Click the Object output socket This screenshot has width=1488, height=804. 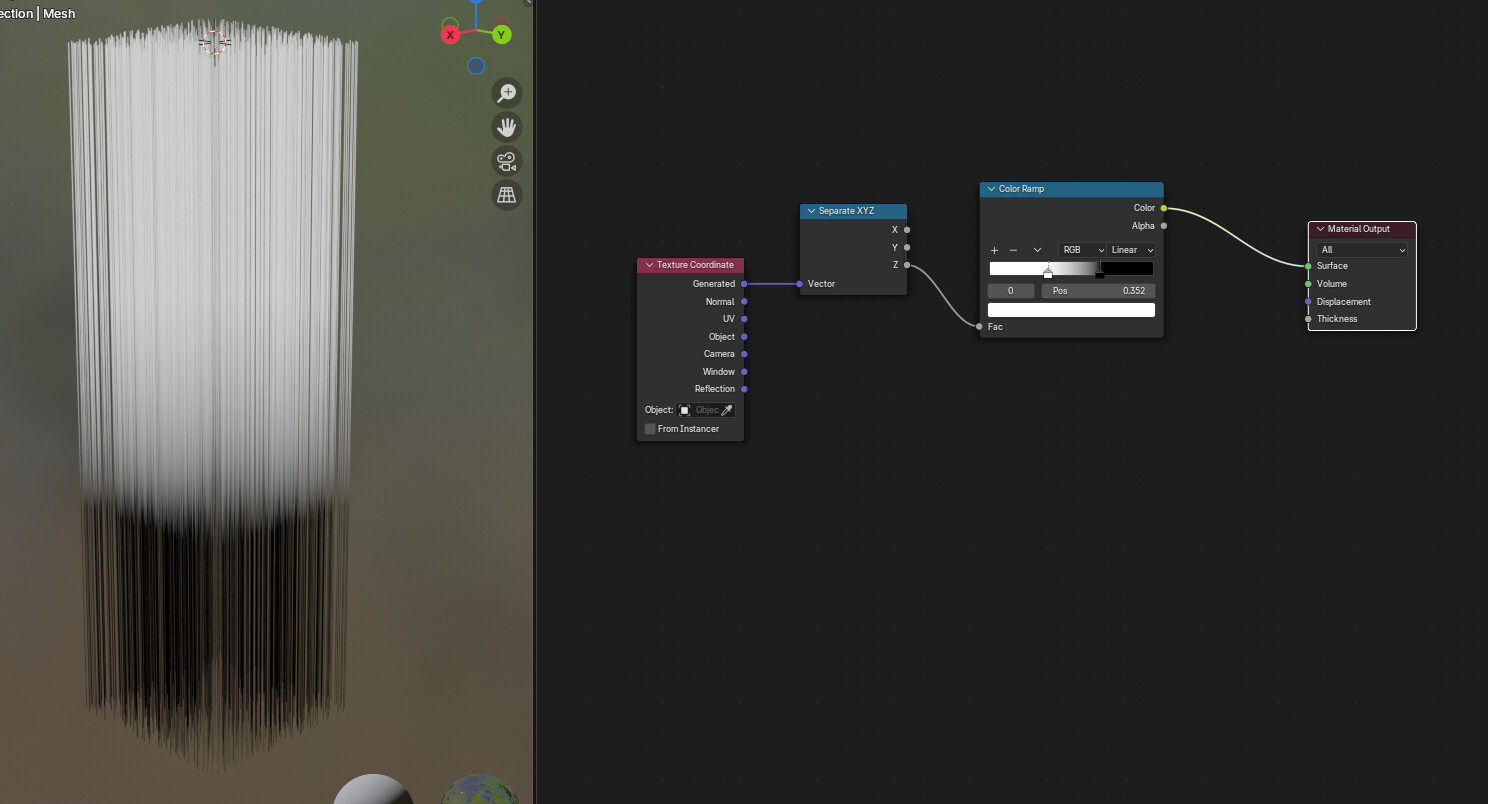pos(744,337)
